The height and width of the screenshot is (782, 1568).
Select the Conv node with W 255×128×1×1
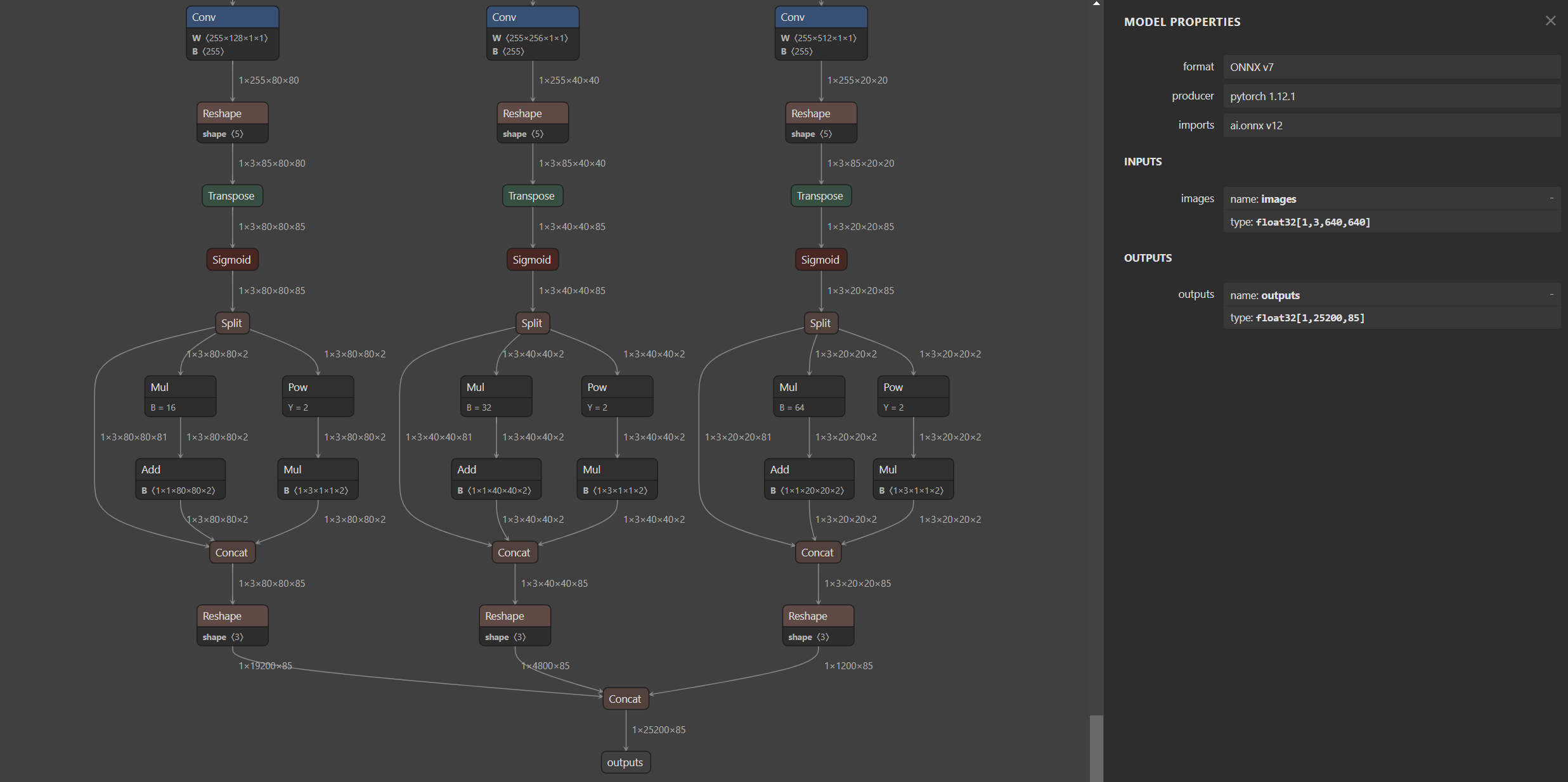(x=232, y=18)
